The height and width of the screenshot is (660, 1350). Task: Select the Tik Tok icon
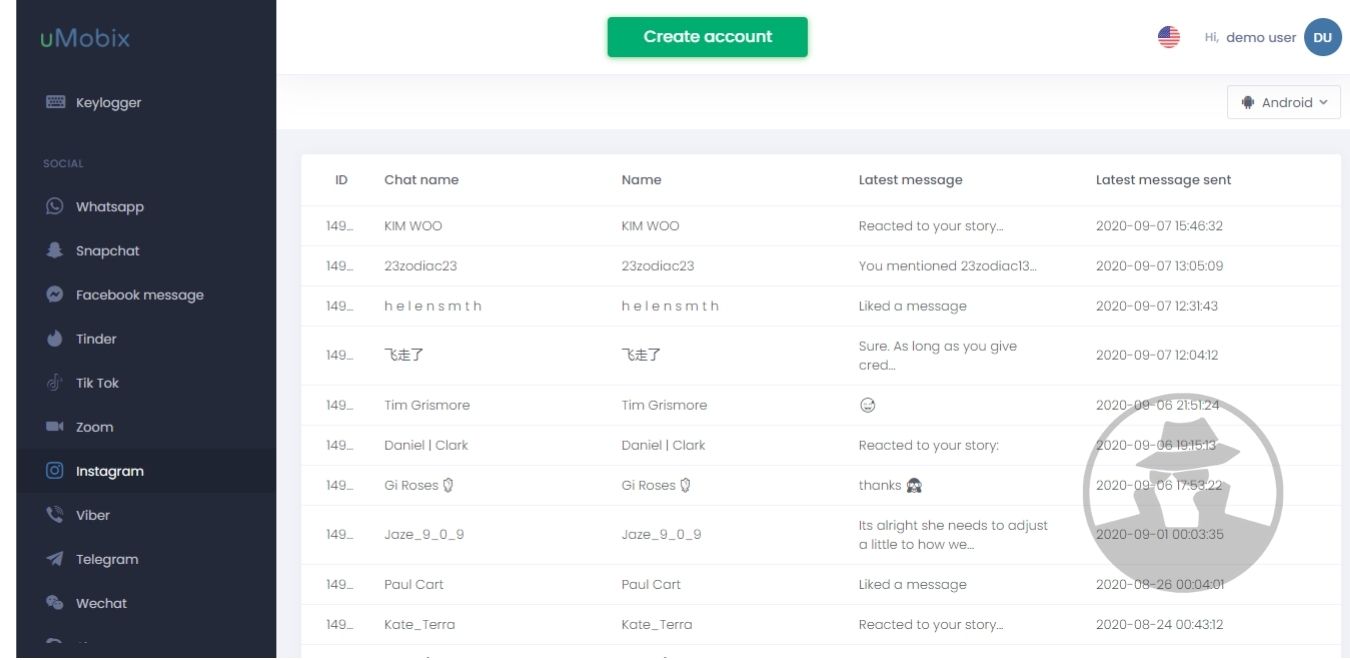point(55,382)
